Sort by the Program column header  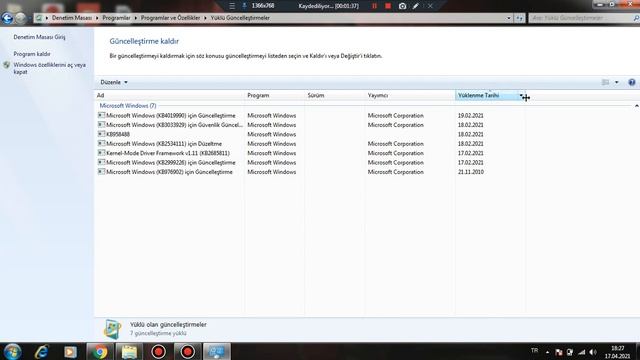(274, 96)
